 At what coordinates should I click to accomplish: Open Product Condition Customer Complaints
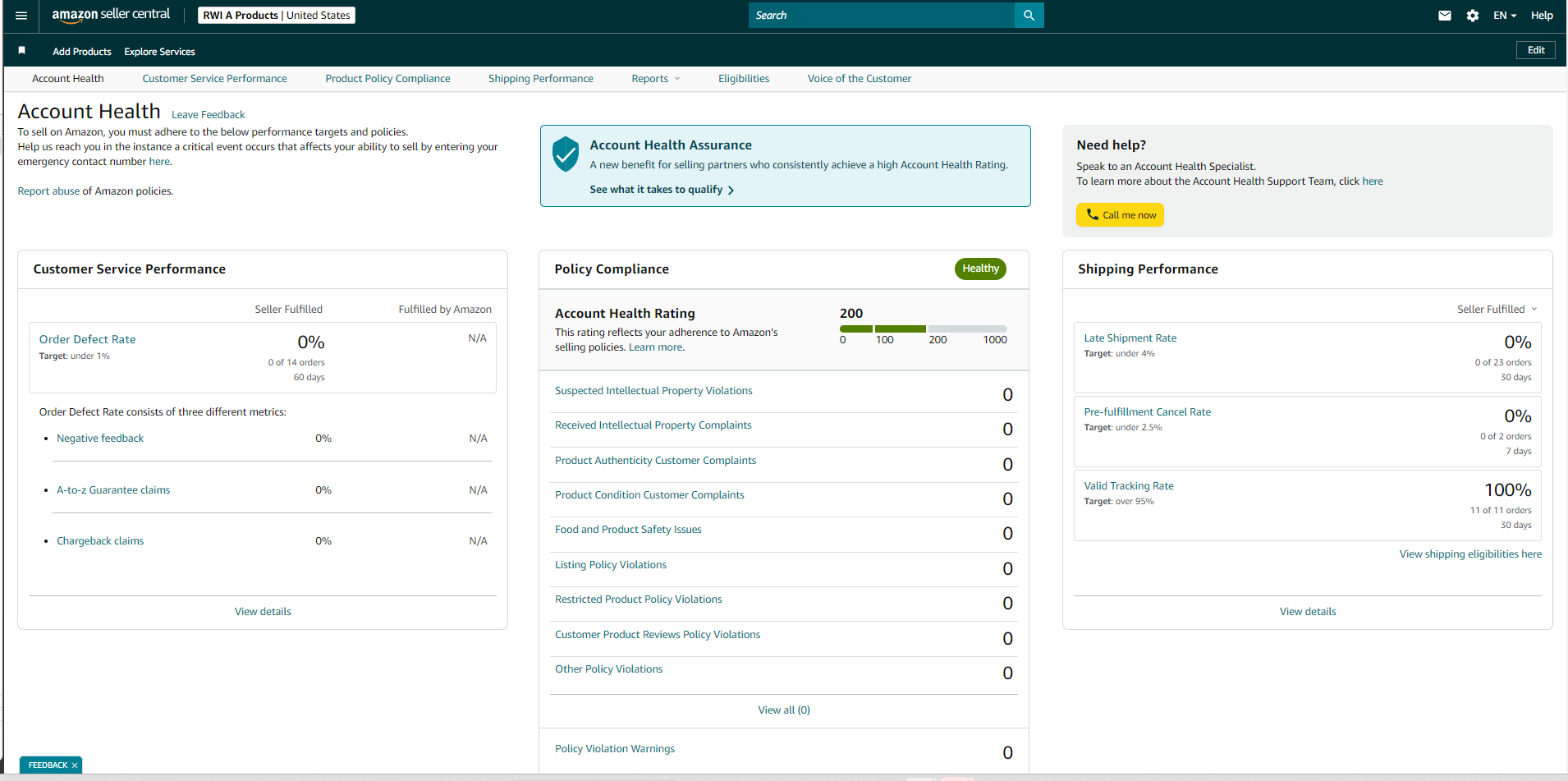pos(649,495)
